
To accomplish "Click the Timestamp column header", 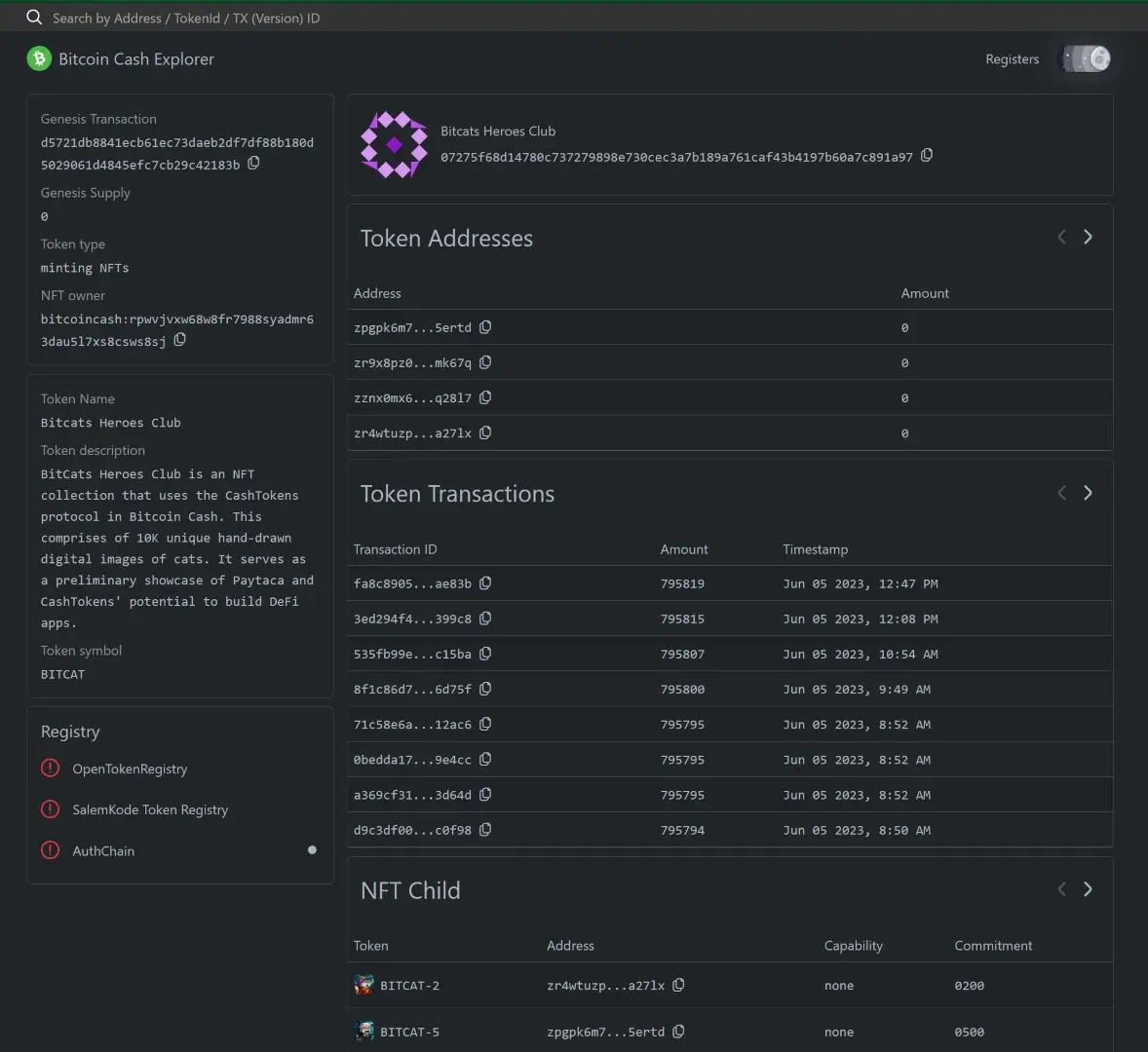I will (815, 549).
